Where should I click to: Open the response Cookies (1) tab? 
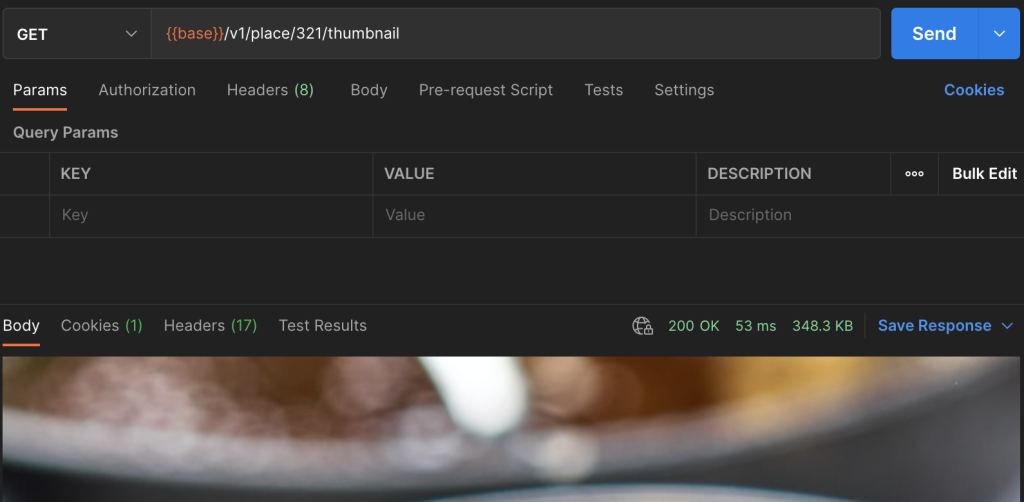101,326
